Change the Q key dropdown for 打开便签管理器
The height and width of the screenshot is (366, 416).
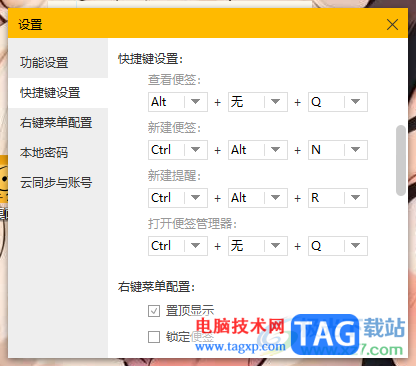338,246
